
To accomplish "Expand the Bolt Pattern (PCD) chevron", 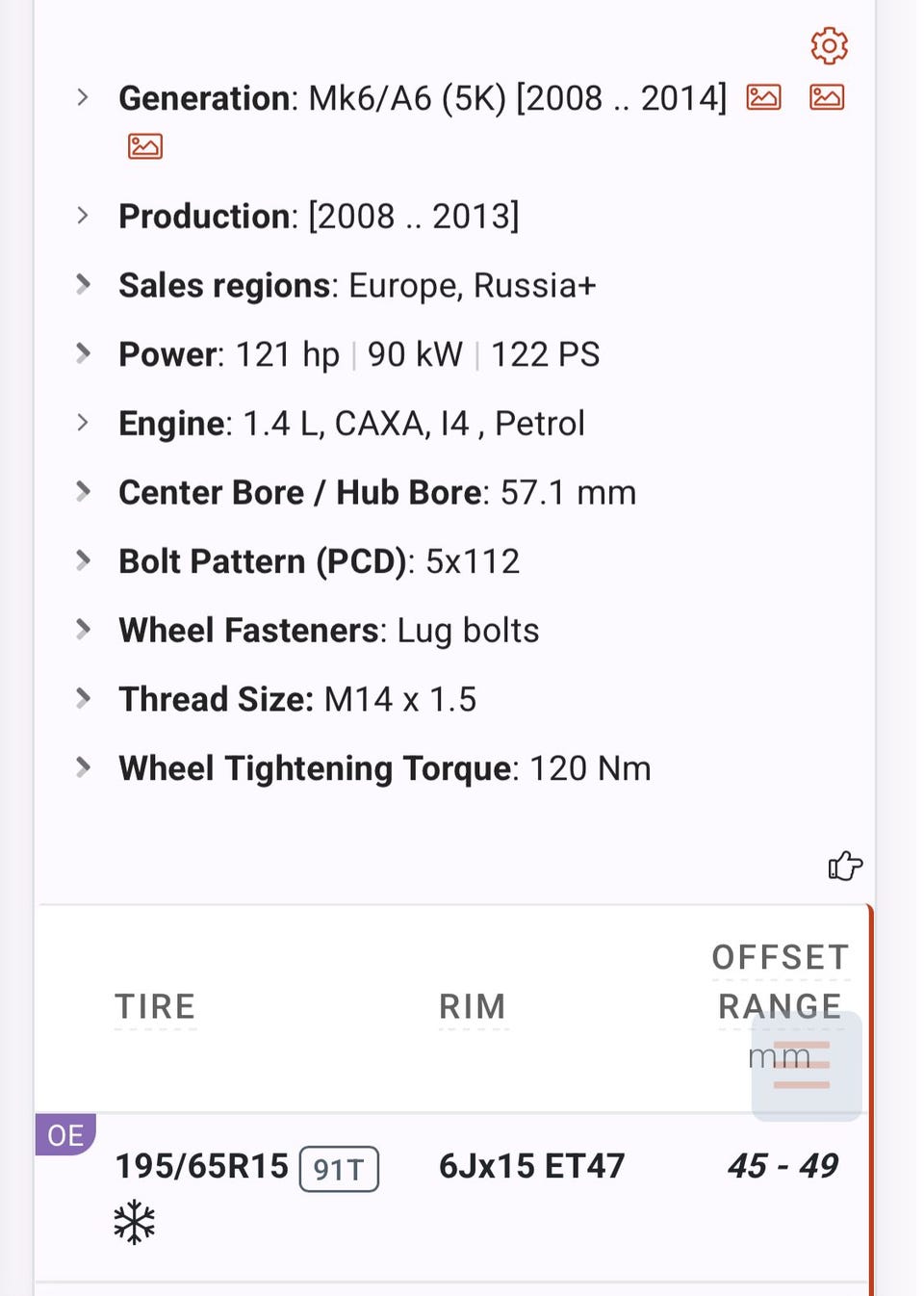I will (84, 561).
